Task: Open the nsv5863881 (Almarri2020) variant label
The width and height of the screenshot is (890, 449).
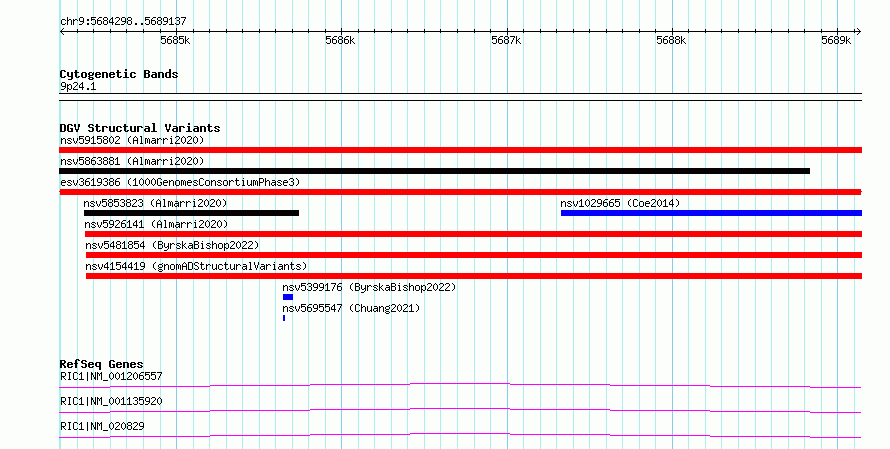Action: coord(132,161)
